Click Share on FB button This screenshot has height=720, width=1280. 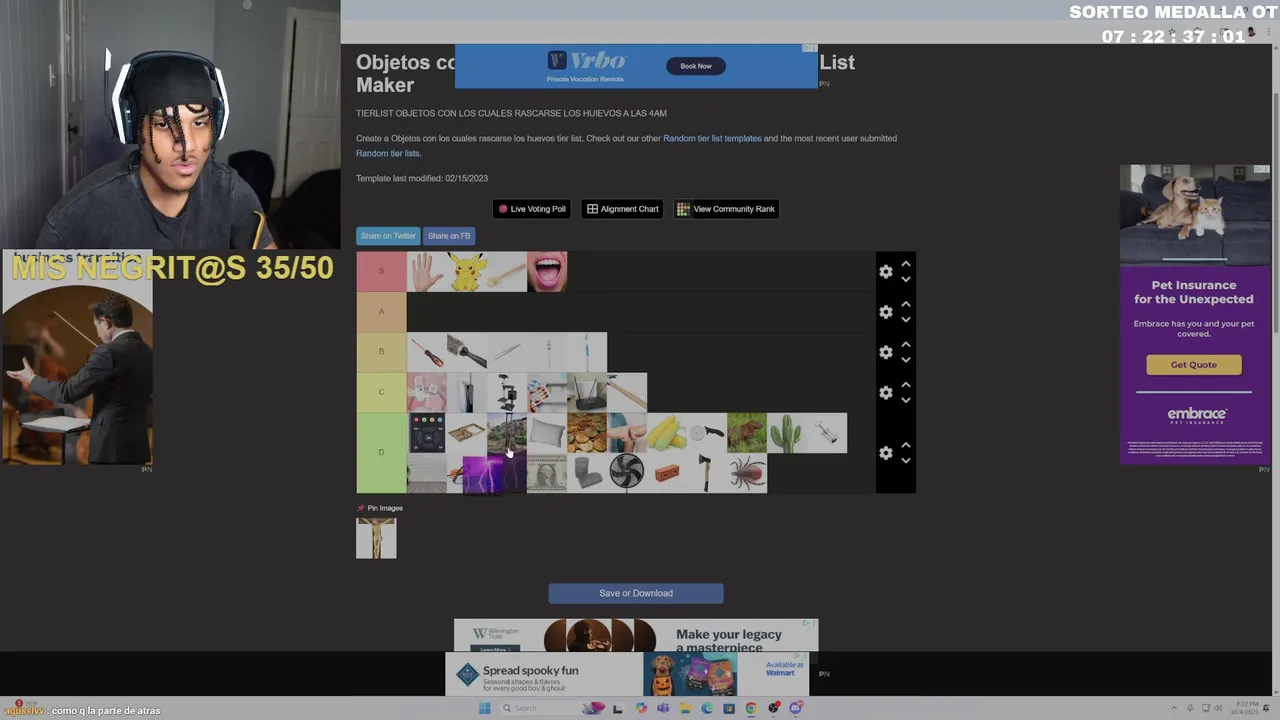449,236
